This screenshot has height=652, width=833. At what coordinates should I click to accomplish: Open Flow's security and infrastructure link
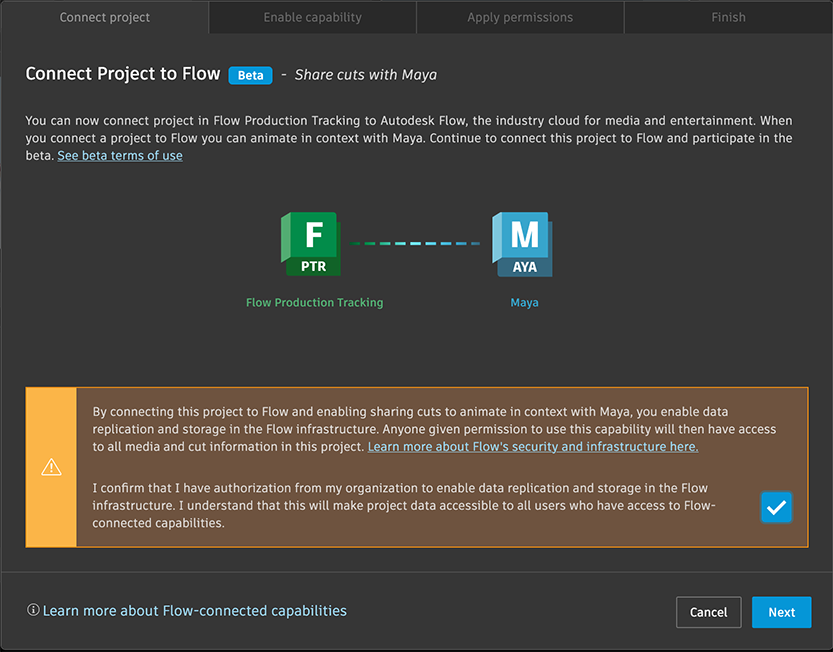[533, 447]
